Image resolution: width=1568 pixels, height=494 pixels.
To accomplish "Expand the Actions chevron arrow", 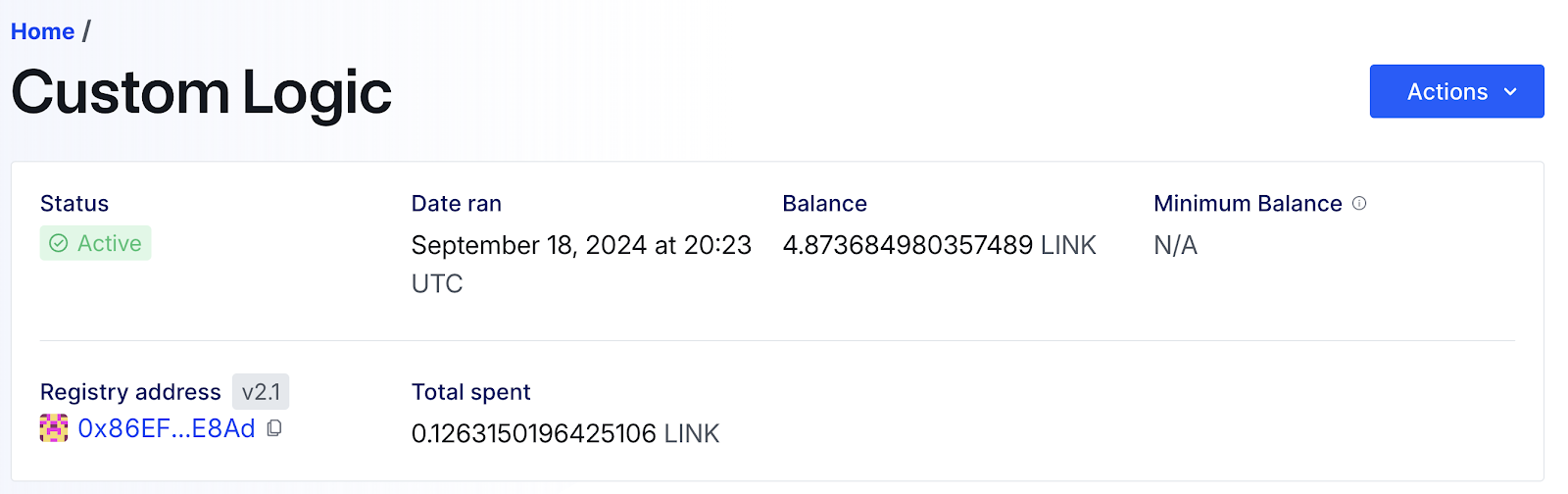I will coord(1510,92).
